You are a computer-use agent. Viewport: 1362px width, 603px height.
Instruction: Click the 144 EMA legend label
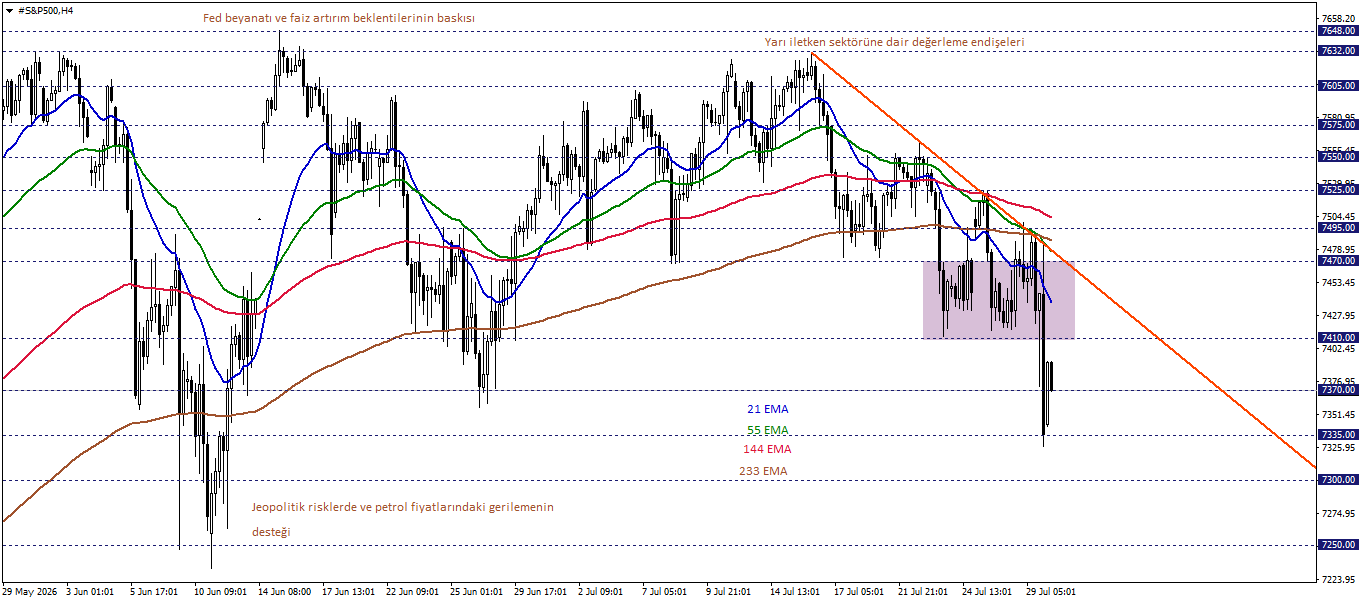(x=768, y=450)
